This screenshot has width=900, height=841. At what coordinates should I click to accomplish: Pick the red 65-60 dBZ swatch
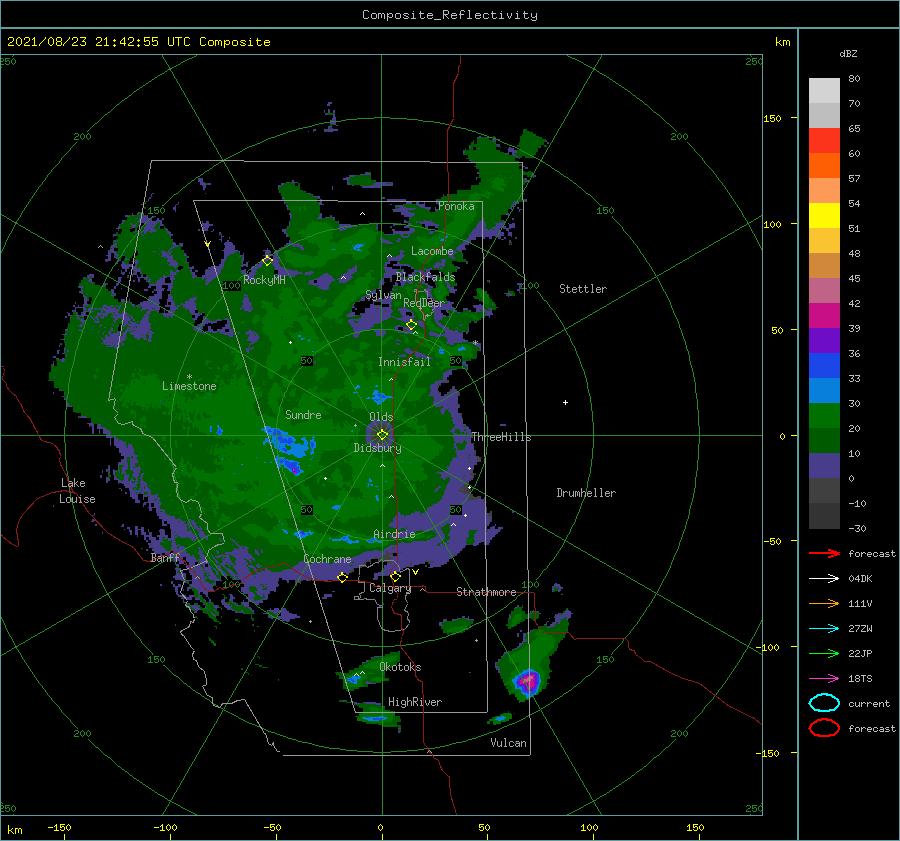click(824, 140)
